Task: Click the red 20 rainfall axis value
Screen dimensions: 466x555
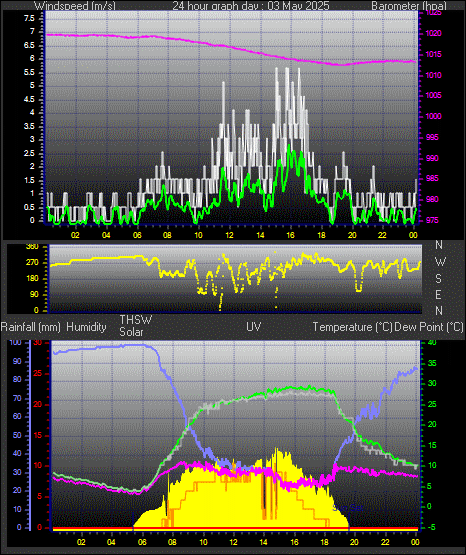Action: coord(38,404)
